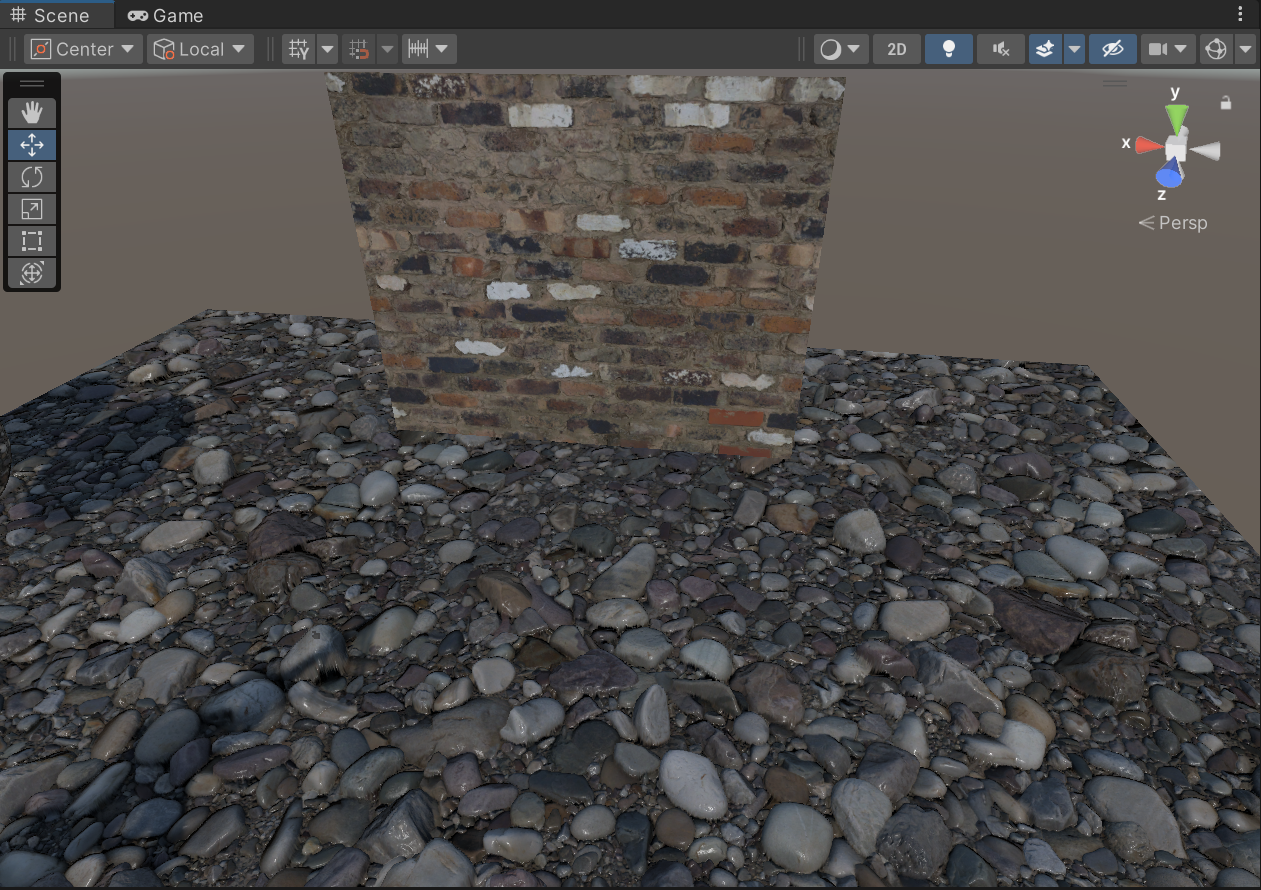Select the Rect transform tool
This screenshot has height=890, width=1261.
(32, 241)
